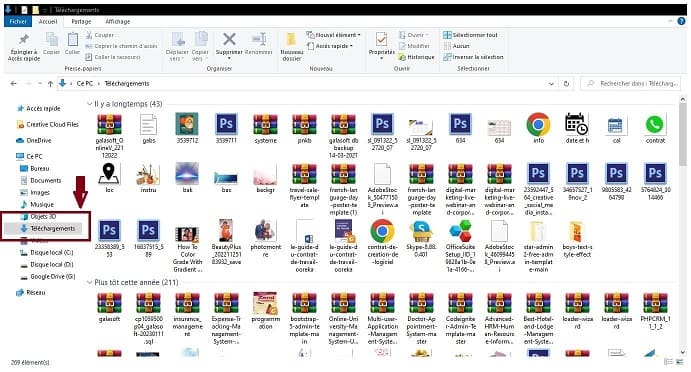The image size is (691, 372).
Task: Click Historique in the ribbon
Action: click(416, 57)
